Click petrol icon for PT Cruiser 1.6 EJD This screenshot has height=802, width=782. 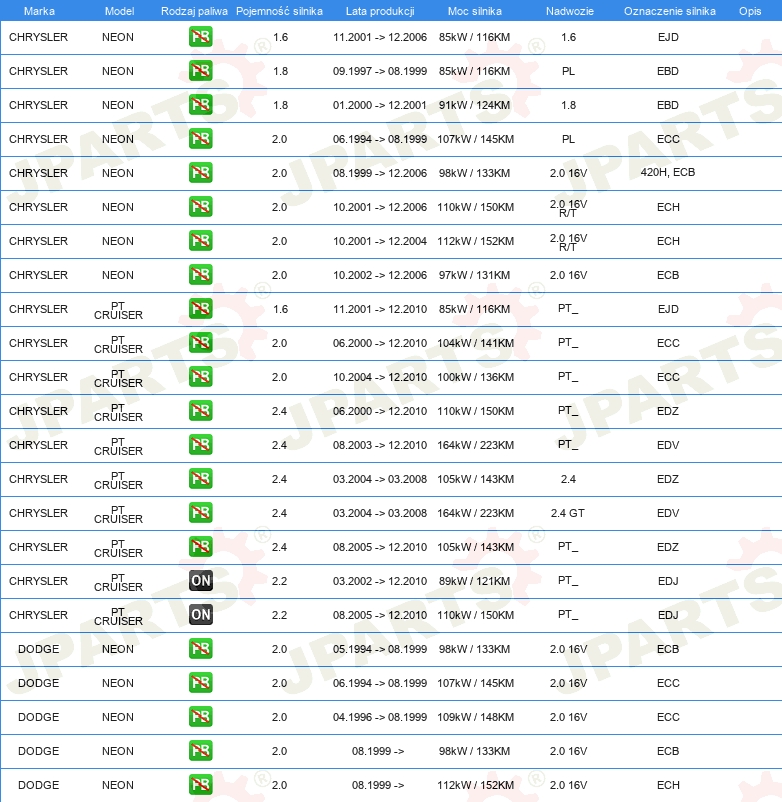pyautogui.click(x=200, y=309)
